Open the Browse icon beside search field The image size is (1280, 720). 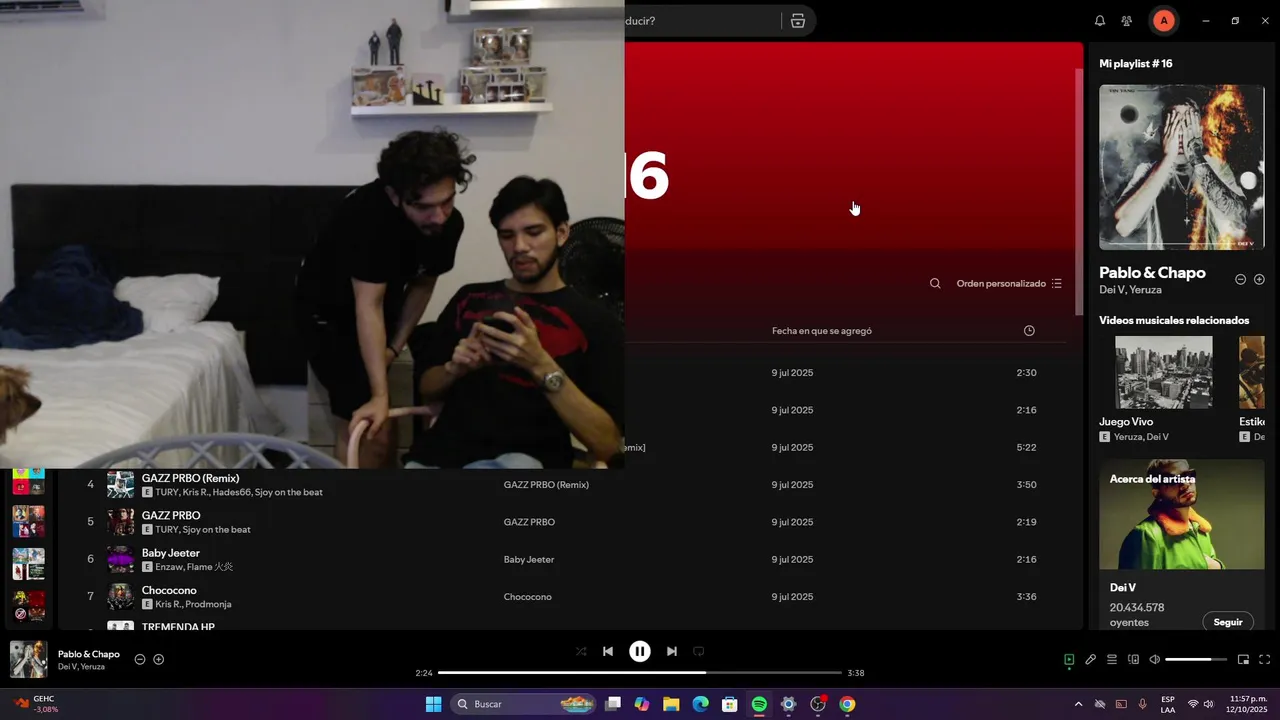point(798,20)
